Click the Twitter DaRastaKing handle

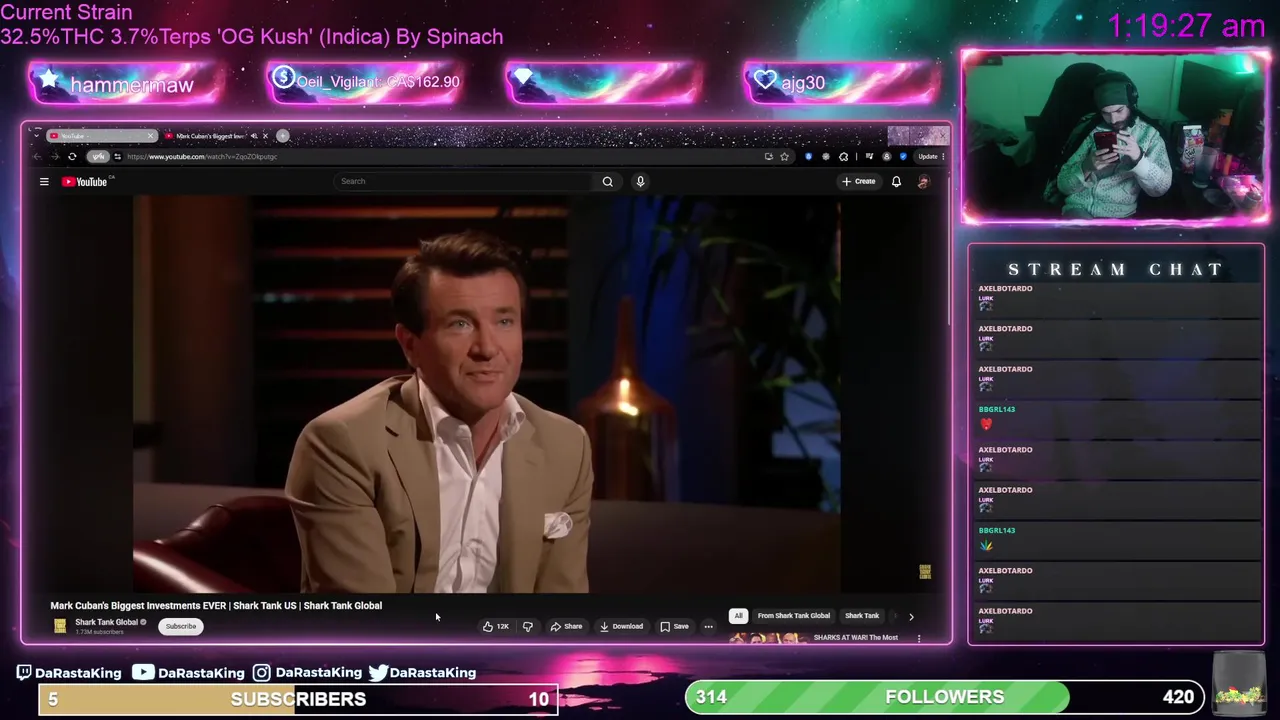[x=422, y=673]
